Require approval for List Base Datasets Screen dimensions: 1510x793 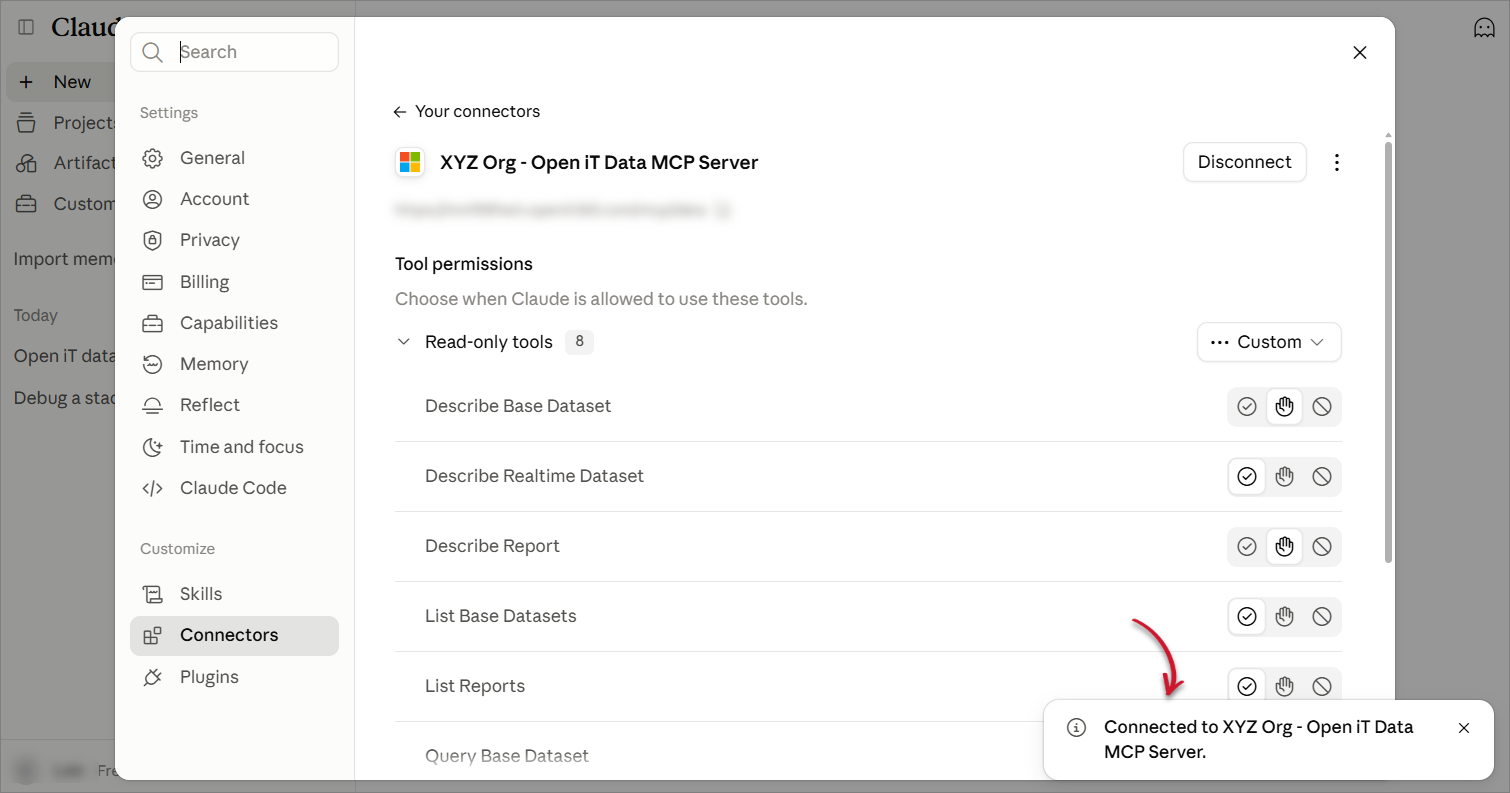click(1285, 617)
